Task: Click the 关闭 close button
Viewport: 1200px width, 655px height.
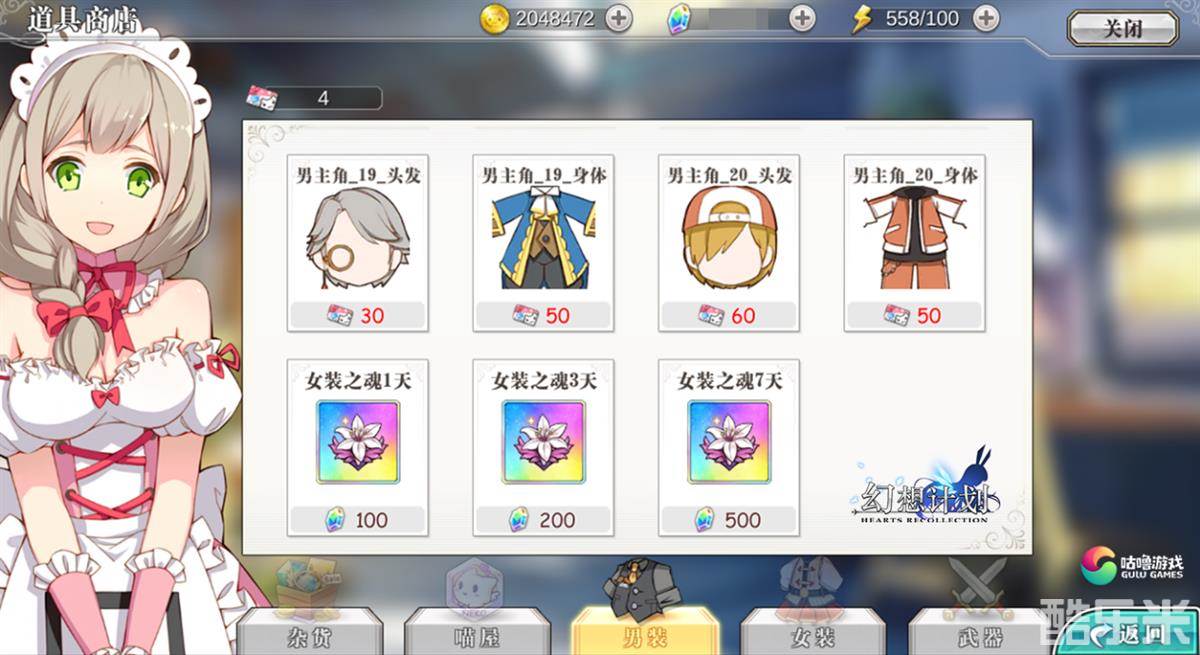Action: click(1122, 28)
